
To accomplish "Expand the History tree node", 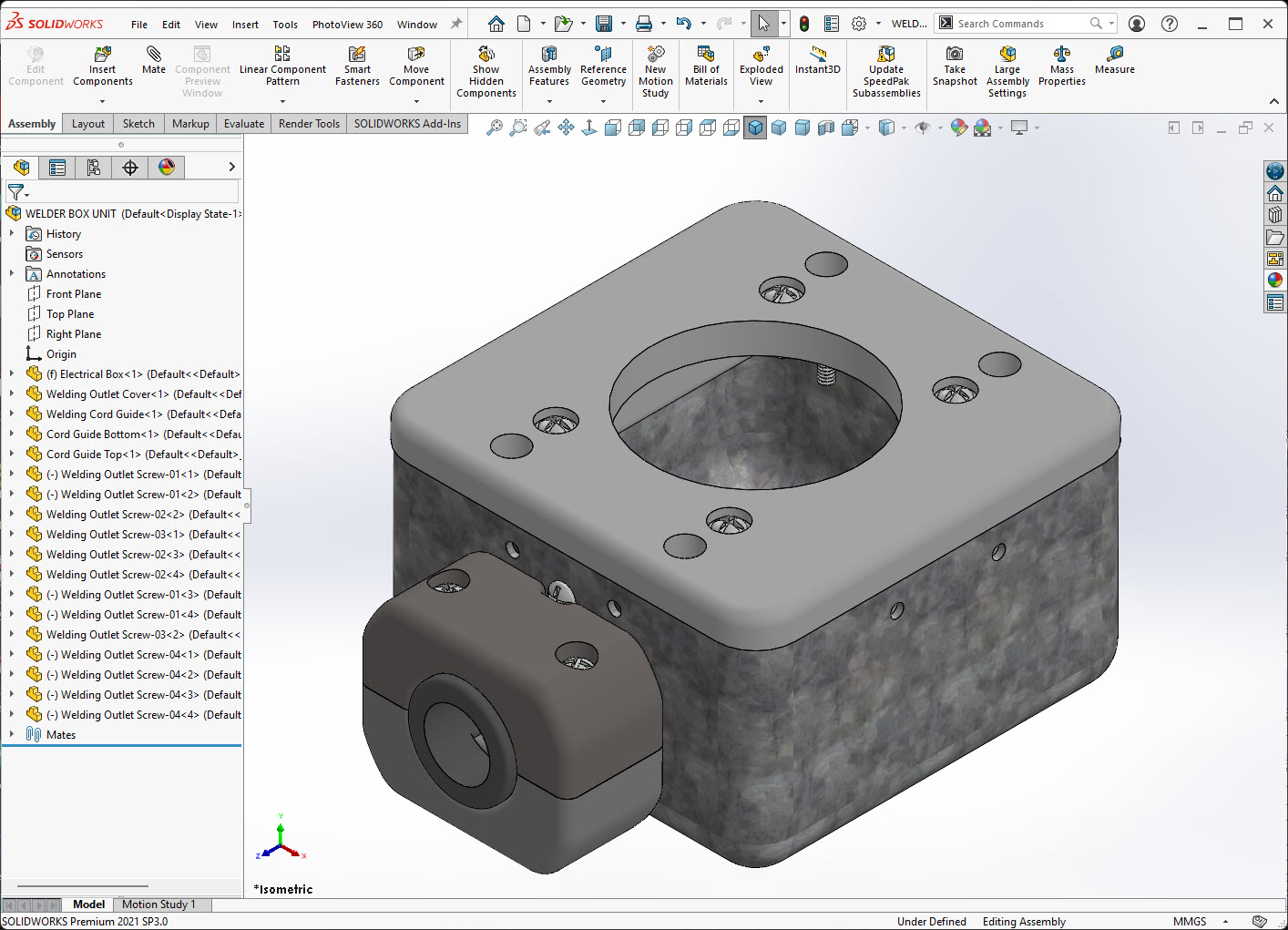I will (12, 234).
